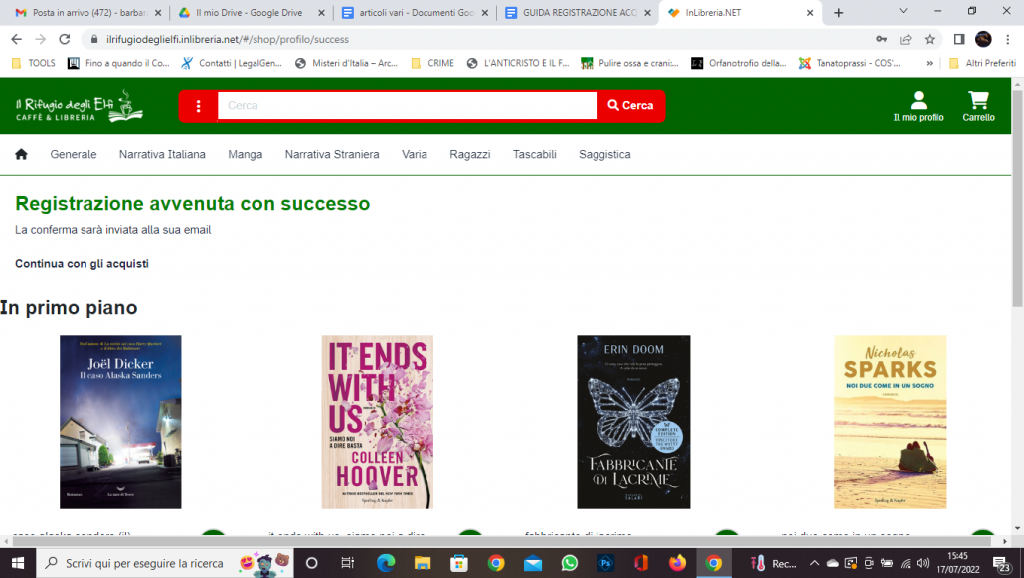
Task: Open the share page icon in address bar
Action: [x=906, y=39]
